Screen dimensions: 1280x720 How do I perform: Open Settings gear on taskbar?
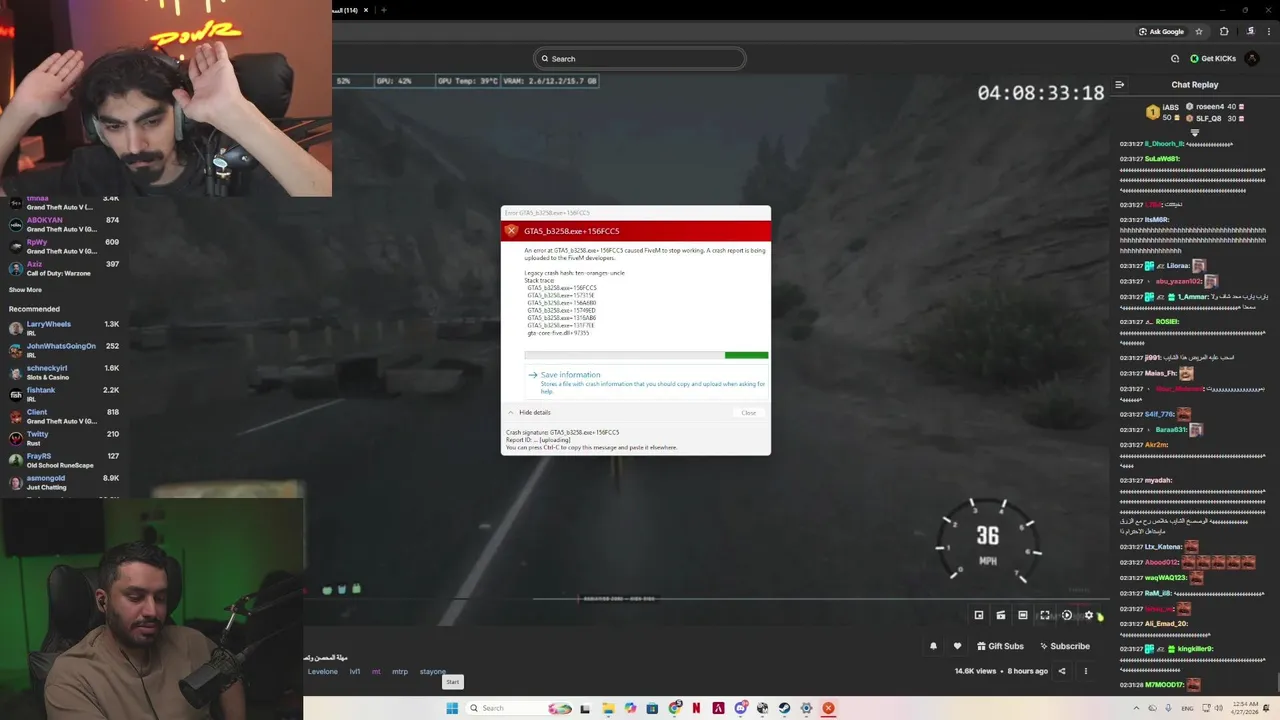(x=806, y=708)
